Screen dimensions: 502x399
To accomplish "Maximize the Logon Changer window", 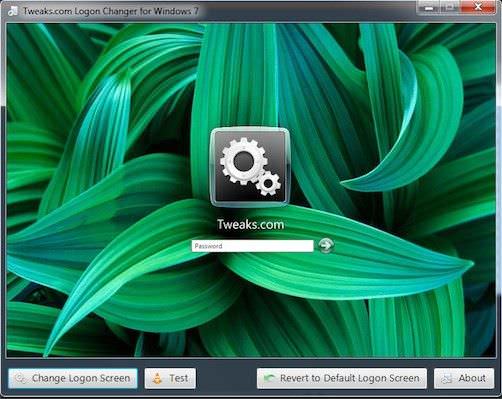I will pos(450,8).
